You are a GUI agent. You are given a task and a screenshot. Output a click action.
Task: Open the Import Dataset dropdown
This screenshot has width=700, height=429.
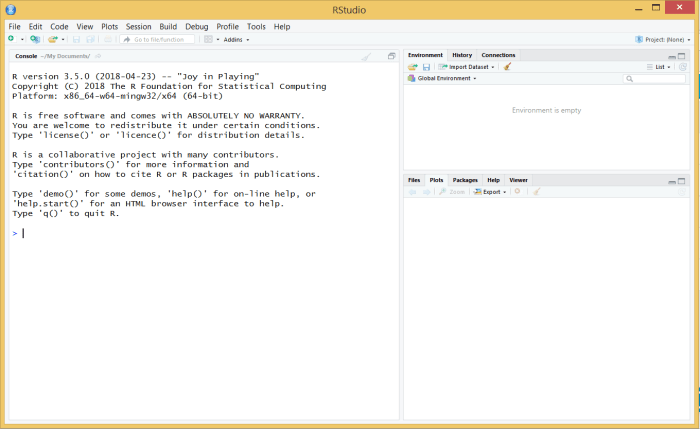466,67
